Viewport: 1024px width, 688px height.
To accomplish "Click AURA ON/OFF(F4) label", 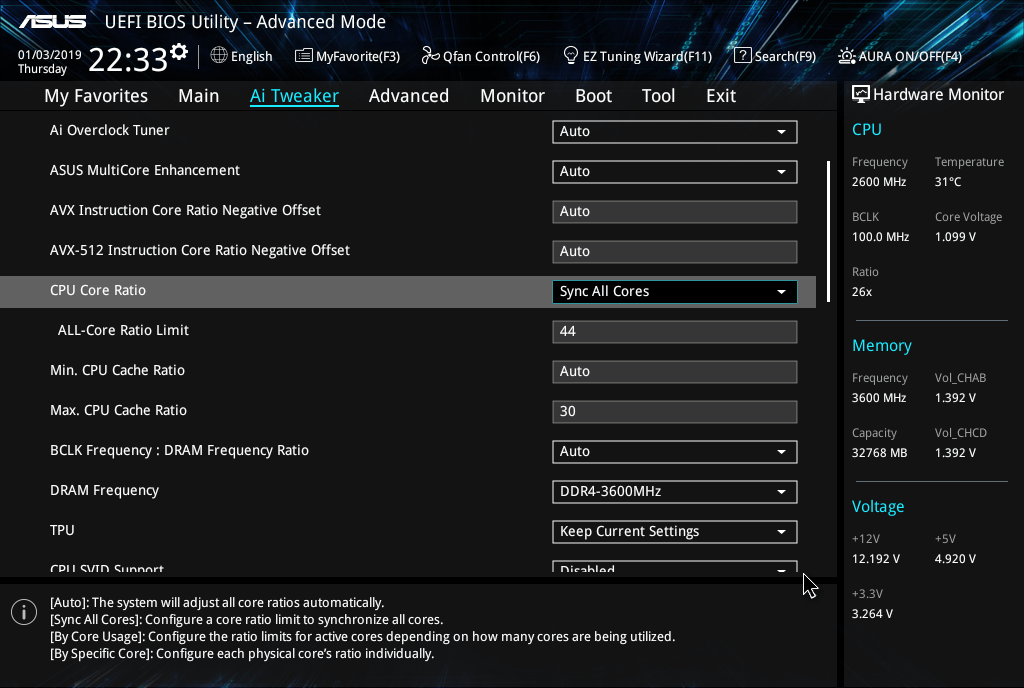I will click(x=910, y=57).
